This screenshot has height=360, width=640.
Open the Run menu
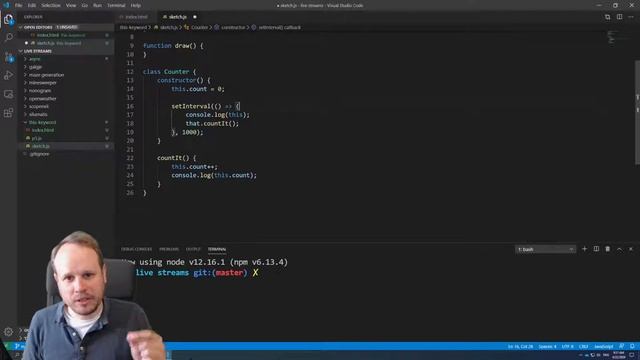coord(97,5)
